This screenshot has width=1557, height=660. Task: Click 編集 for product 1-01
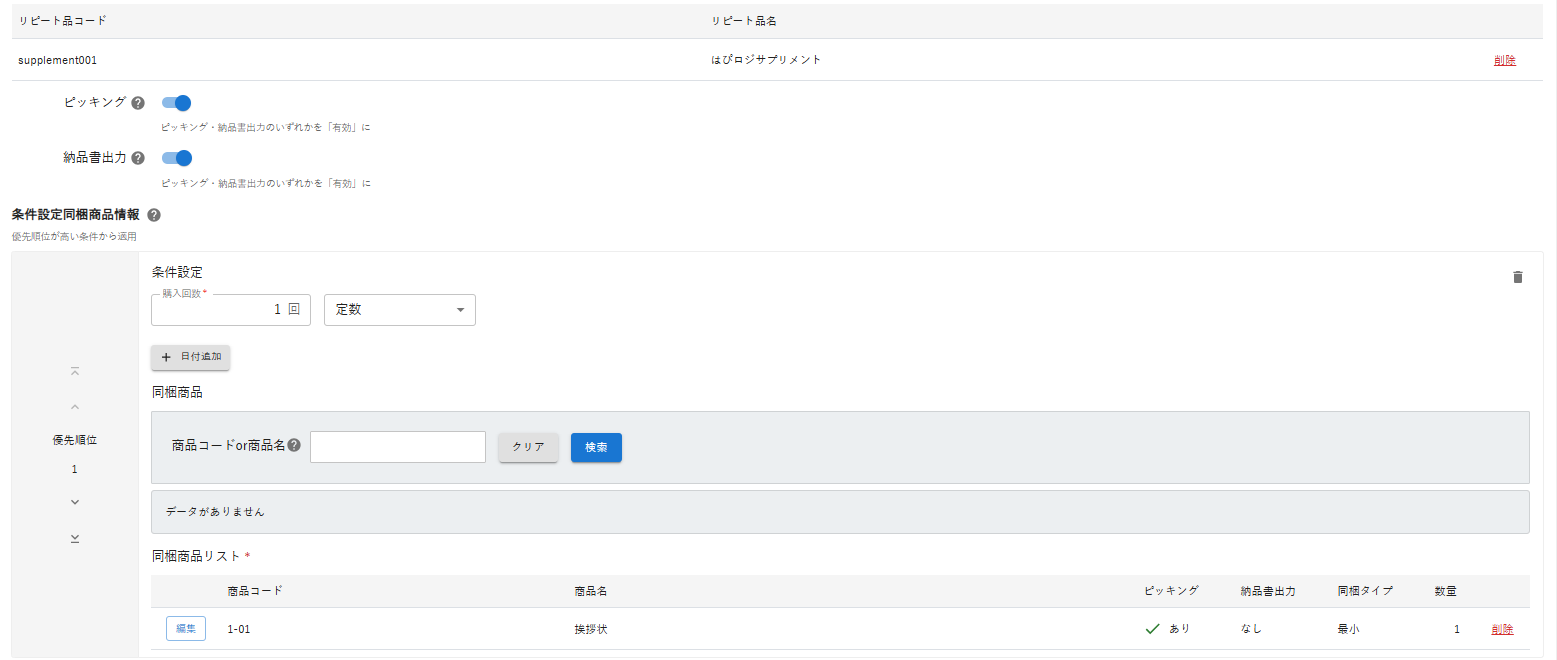click(186, 629)
